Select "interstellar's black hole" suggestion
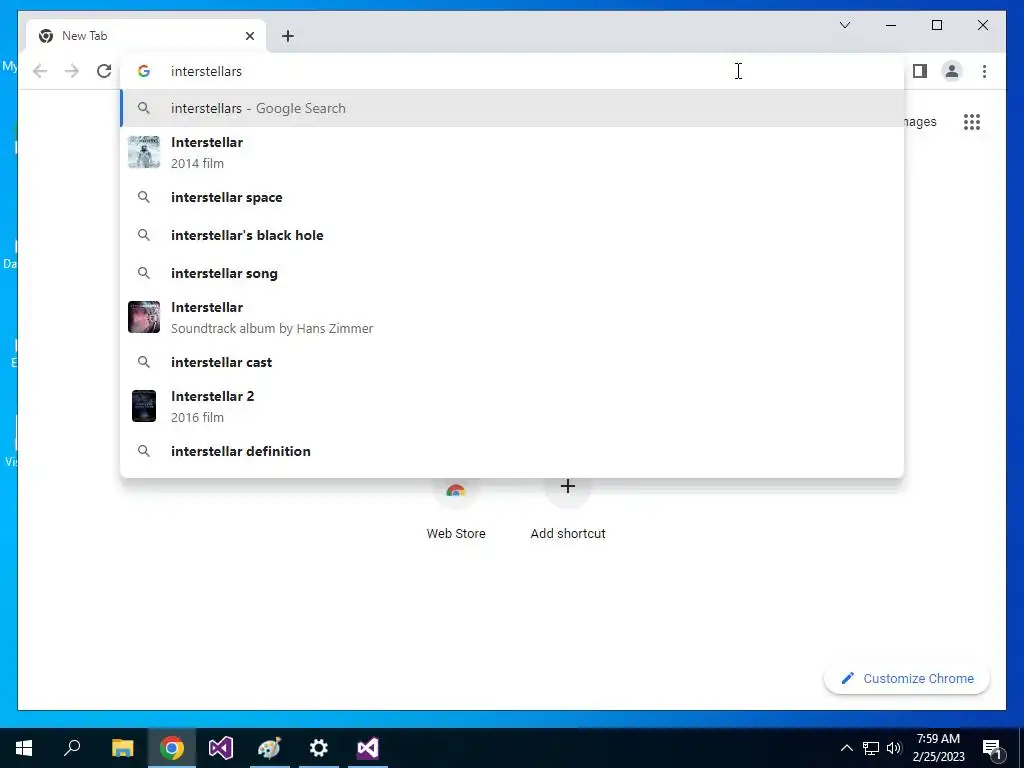Viewport: 1024px width, 768px height. [x=513, y=235]
